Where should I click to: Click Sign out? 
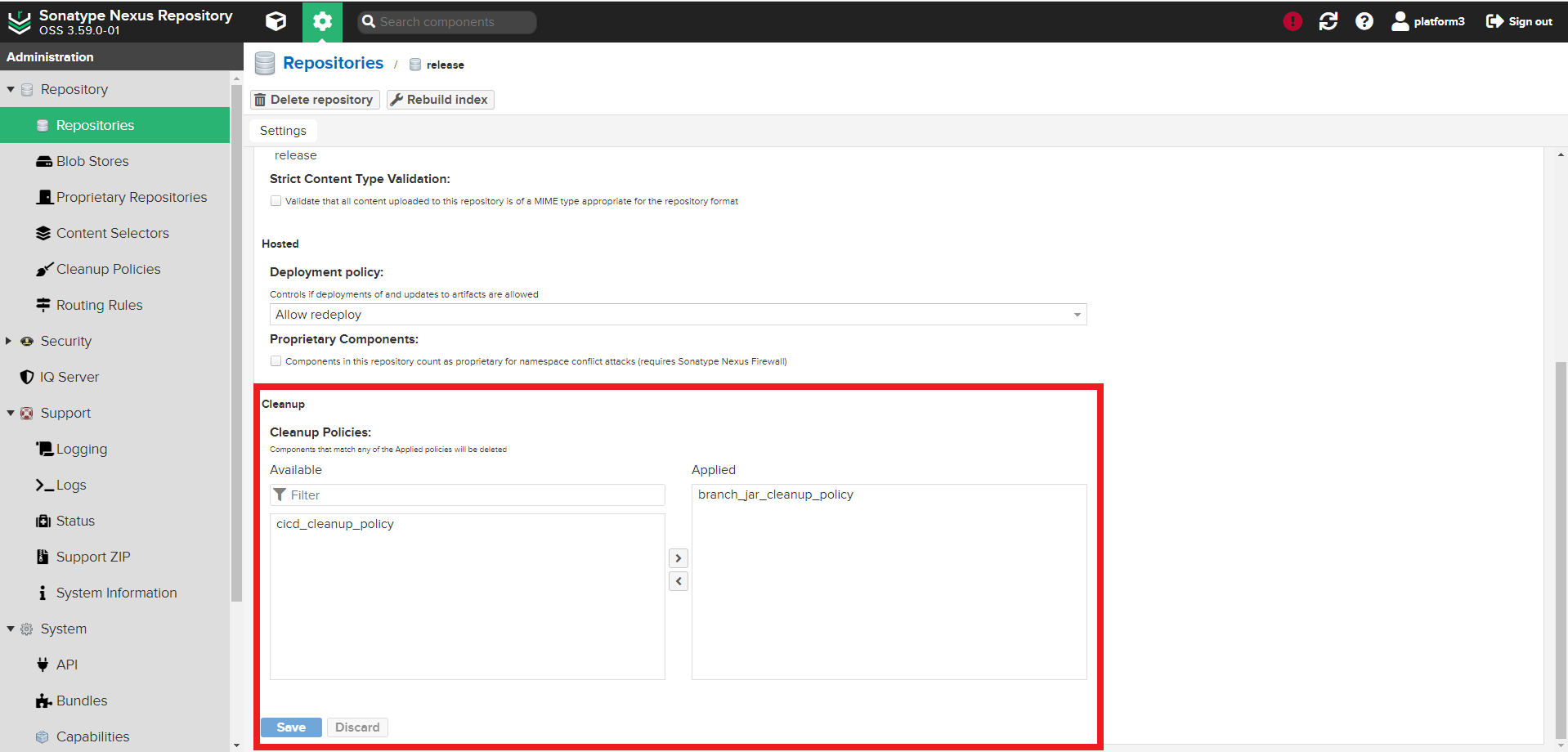[x=1519, y=21]
